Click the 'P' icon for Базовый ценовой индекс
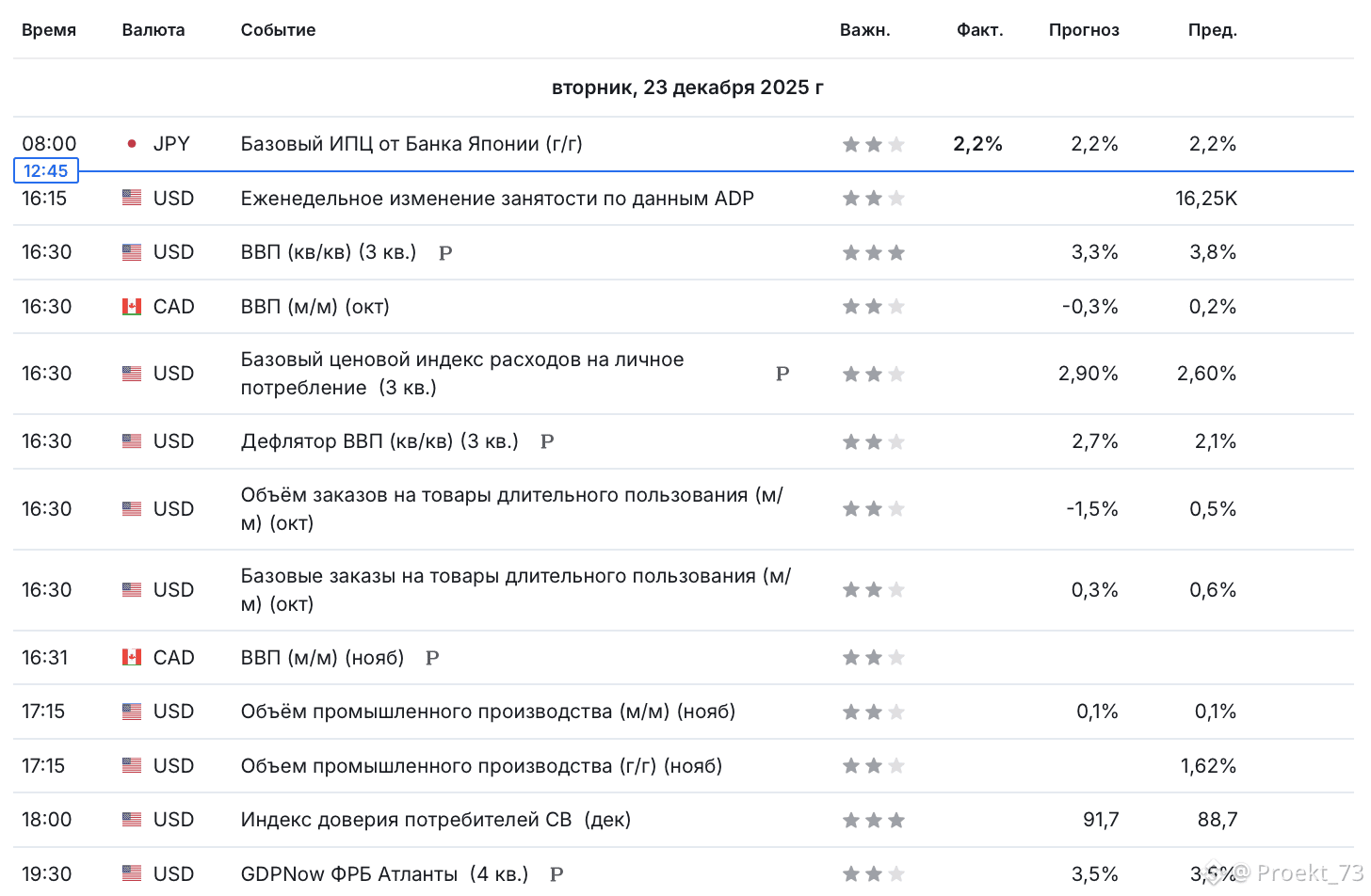The height and width of the screenshot is (896, 1371). point(782,374)
